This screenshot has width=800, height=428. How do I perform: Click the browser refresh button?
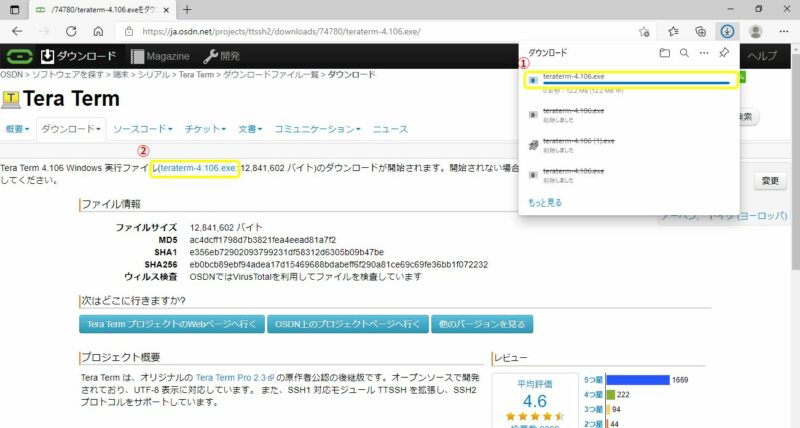pyautogui.click(x=71, y=31)
